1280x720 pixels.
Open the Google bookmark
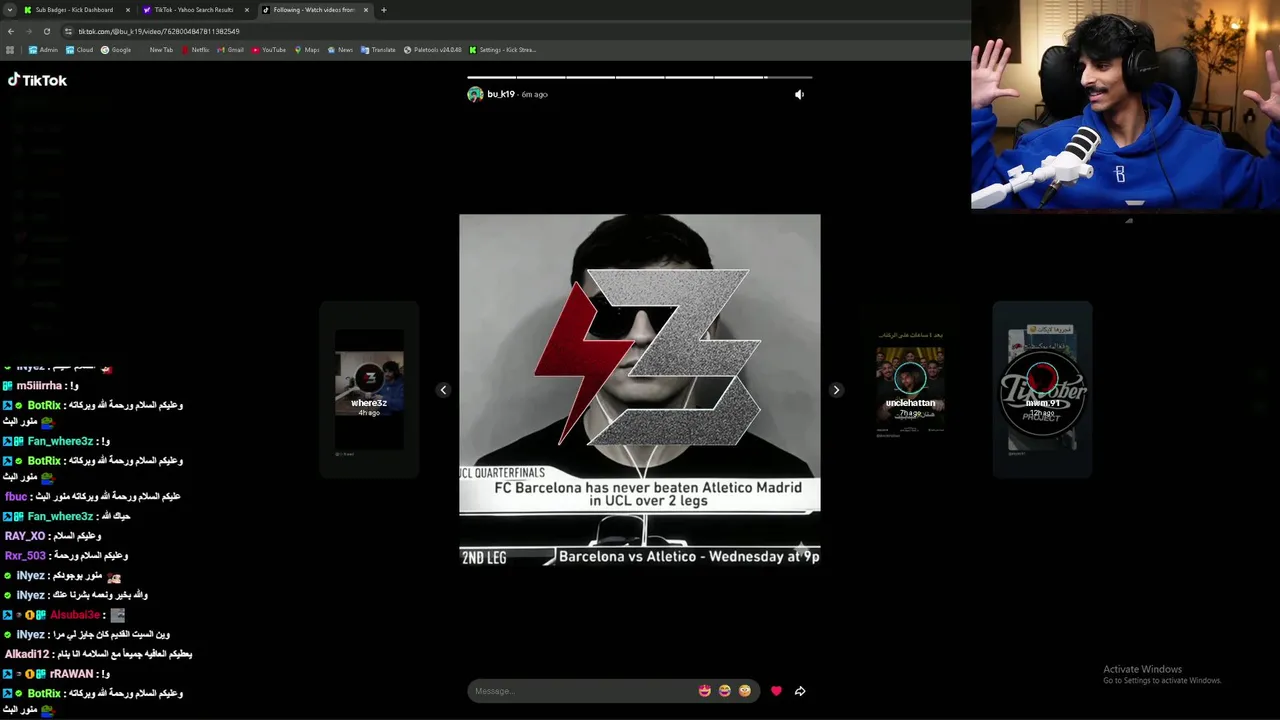click(116, 50)
